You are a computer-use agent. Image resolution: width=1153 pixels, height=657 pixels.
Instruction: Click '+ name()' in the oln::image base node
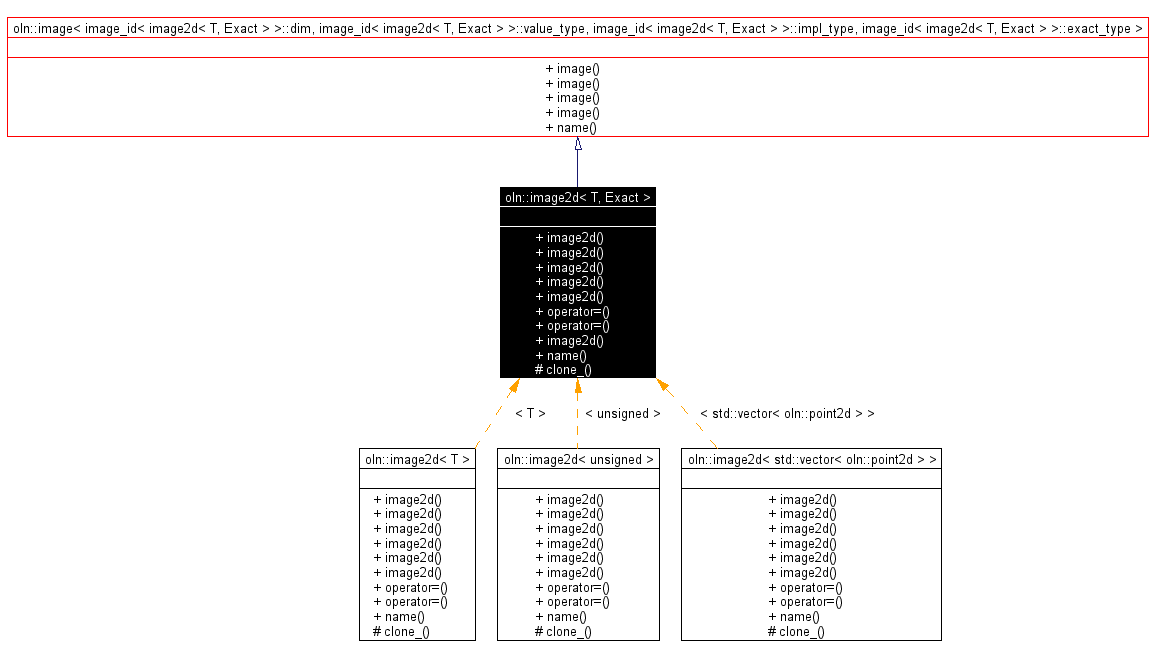tap(571, 128)
